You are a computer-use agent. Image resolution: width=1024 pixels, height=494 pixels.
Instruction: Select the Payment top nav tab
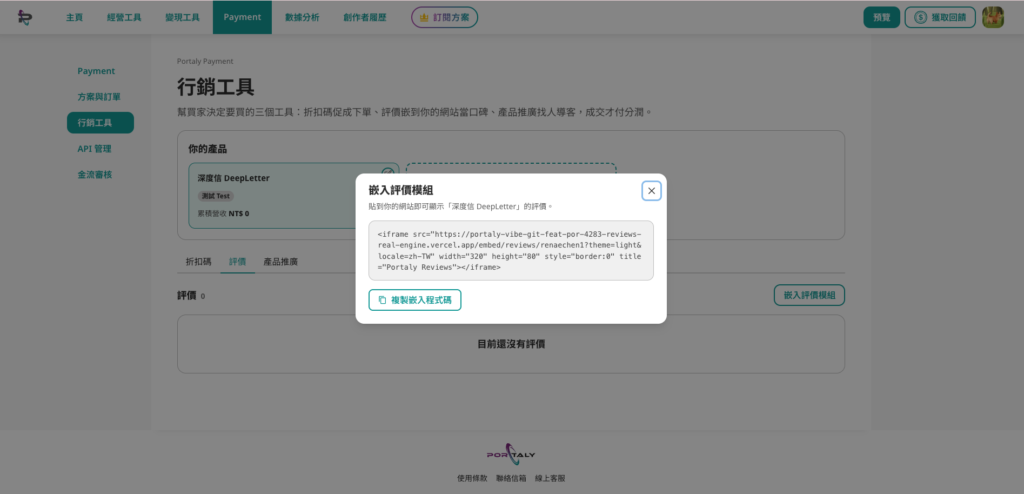click(242, 18)
